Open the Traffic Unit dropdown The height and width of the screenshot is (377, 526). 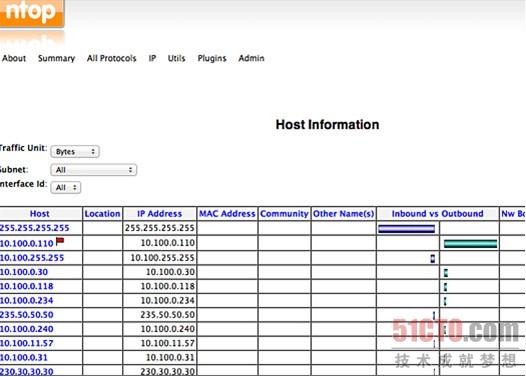click(x=75, y=152)
